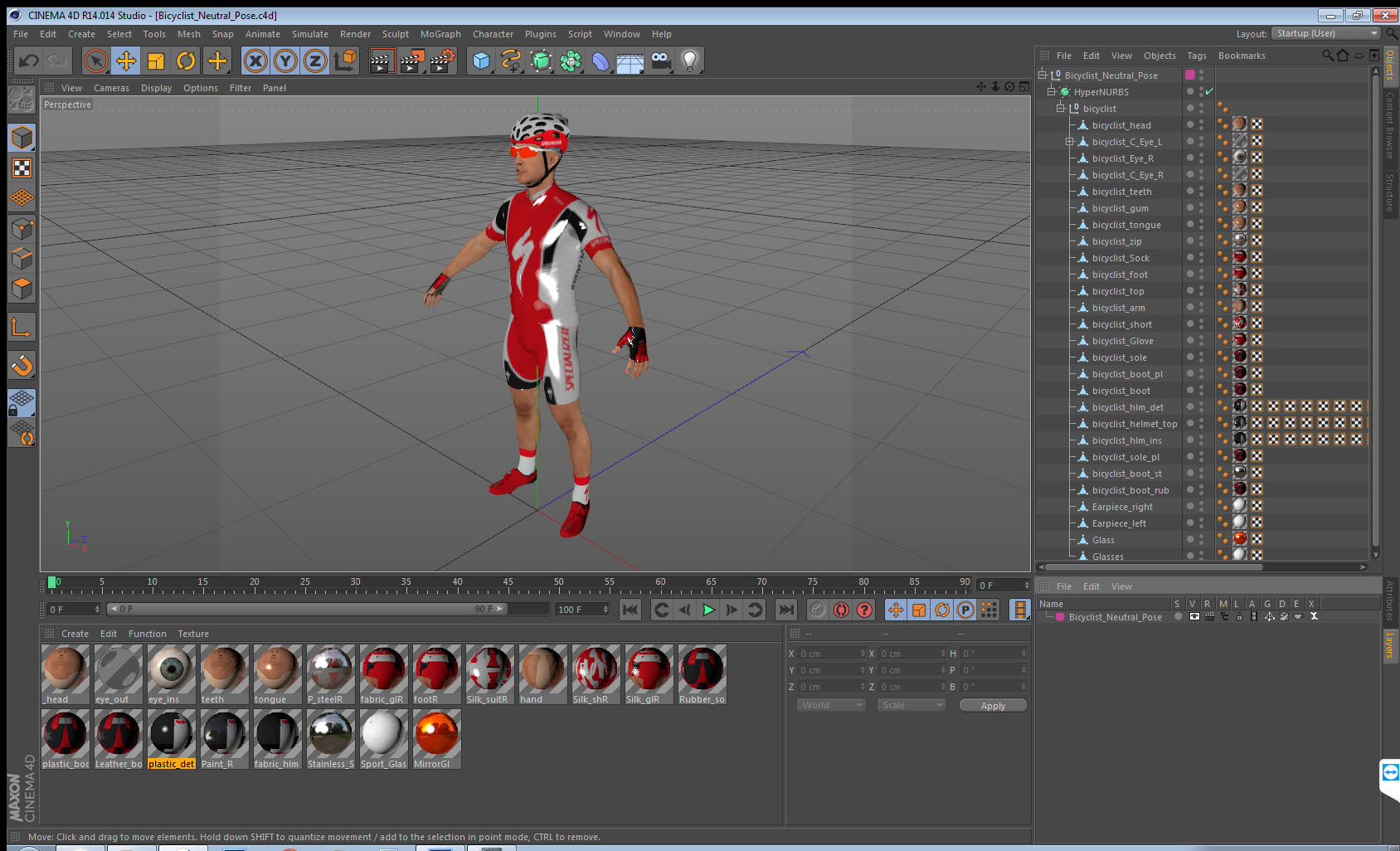Activate the Move tool in top toolbar

point(126,61)
